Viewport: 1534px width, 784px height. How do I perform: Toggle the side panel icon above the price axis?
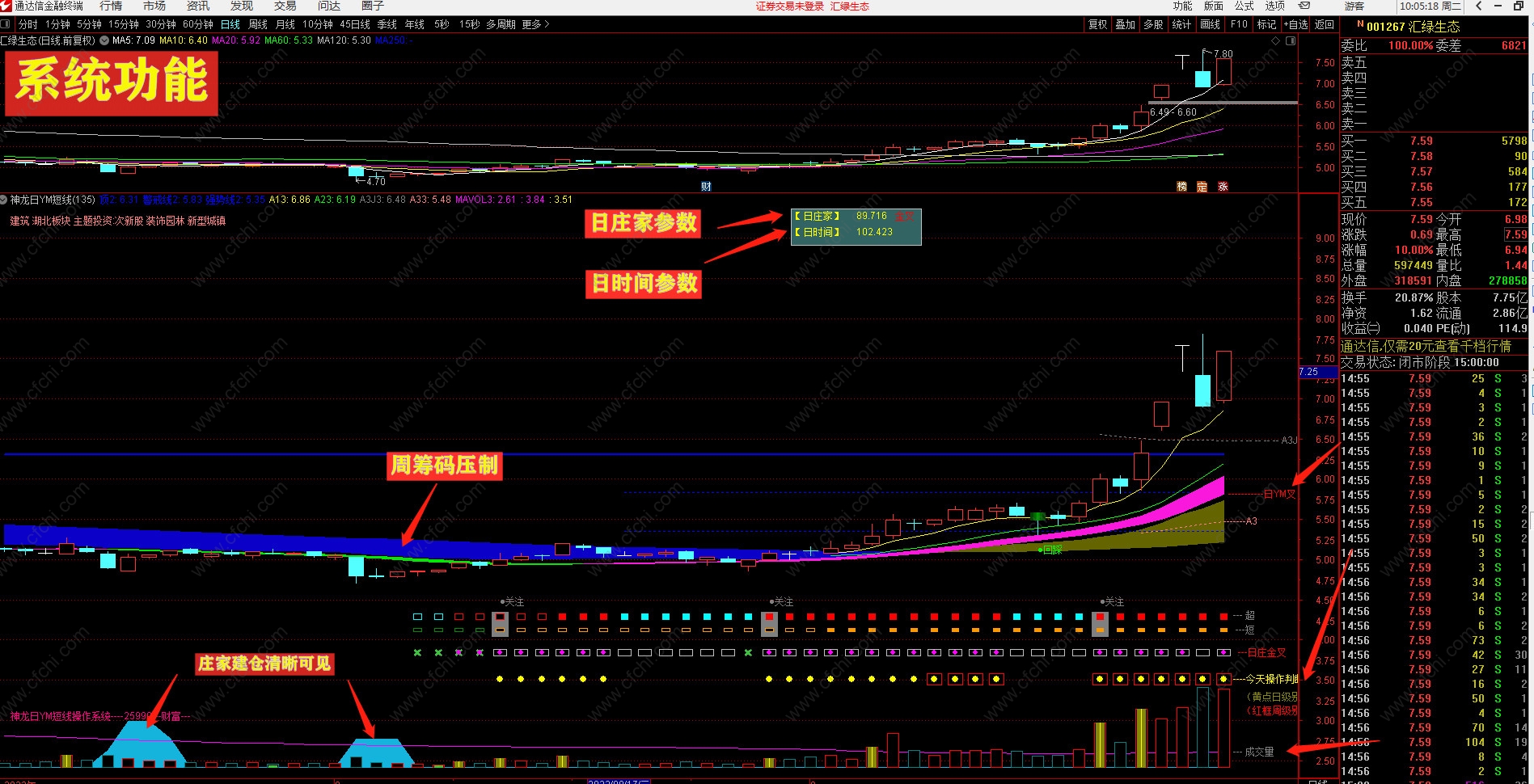[1291, 40]
